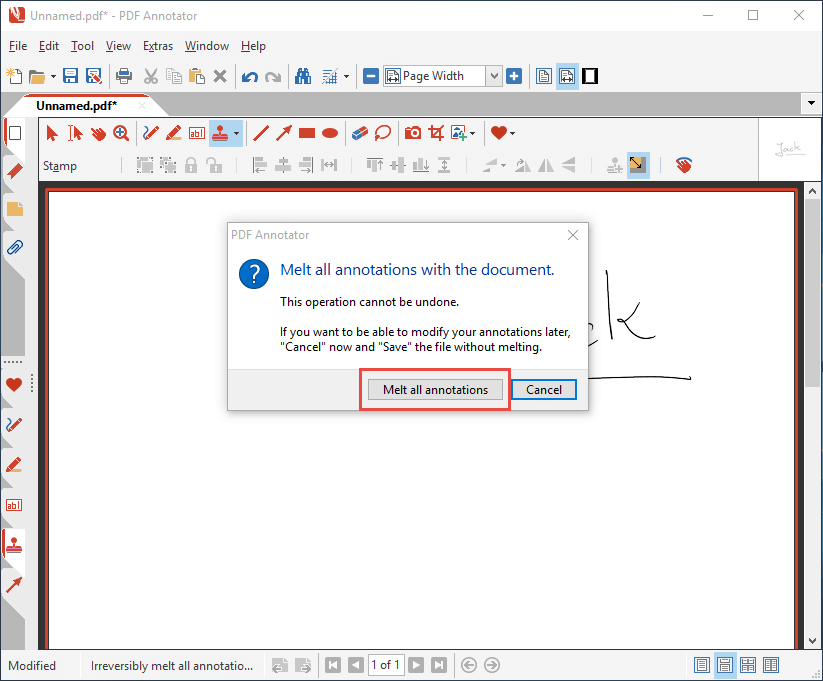
Task: Open the Window menu
Action: (x=207, y=46)
